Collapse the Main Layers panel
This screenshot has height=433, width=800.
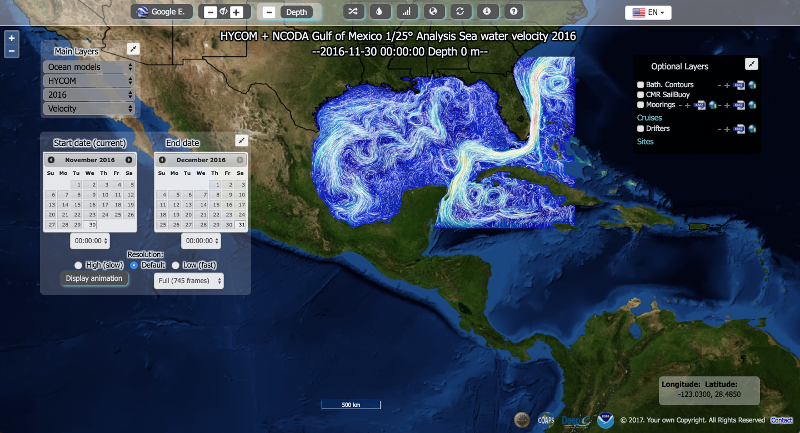(x=134, y=48)
